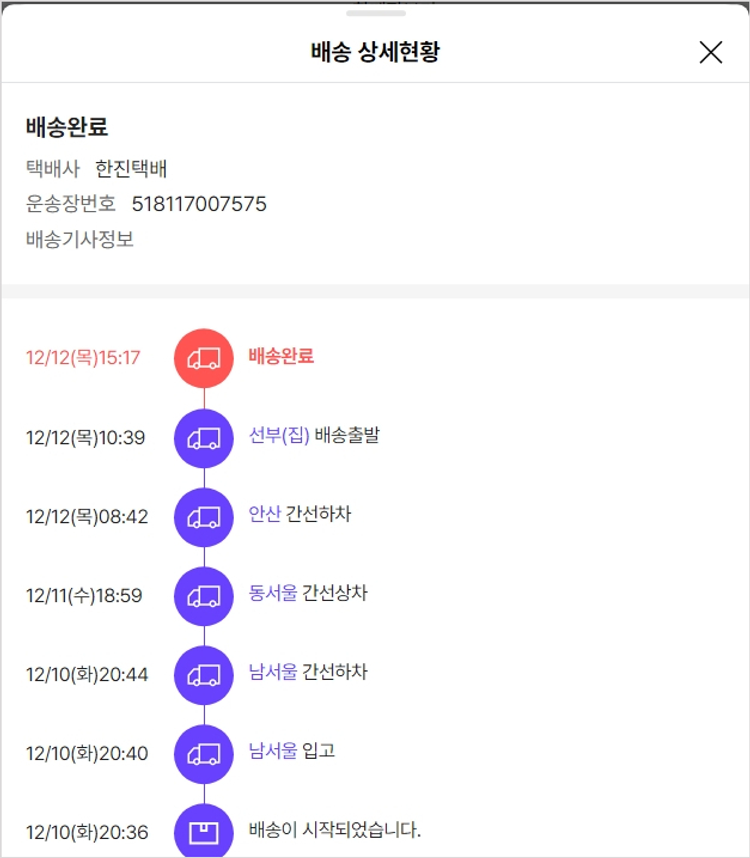Click the 배송기사정보 label
Screen dimensions: 750x858
(80, 240)
